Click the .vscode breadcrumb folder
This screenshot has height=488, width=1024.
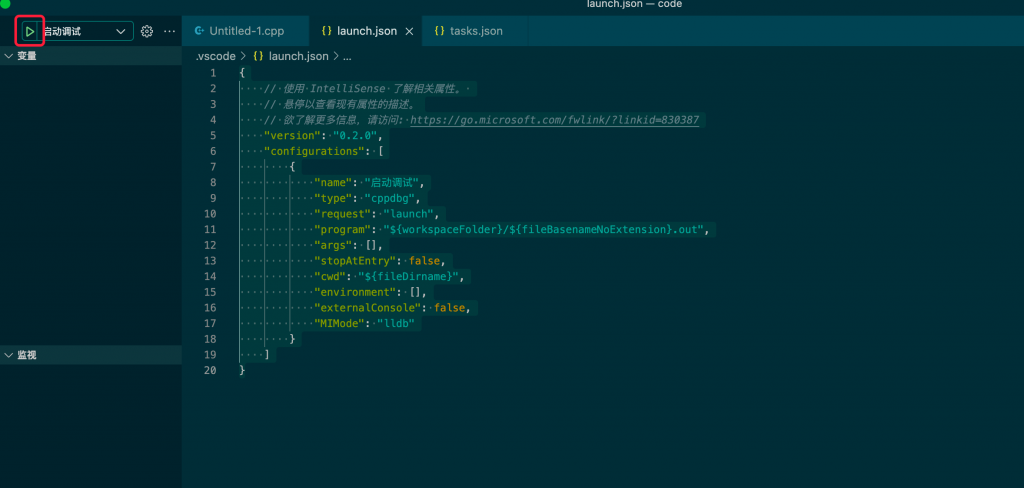pyautogui.click(x=214, y=57)
